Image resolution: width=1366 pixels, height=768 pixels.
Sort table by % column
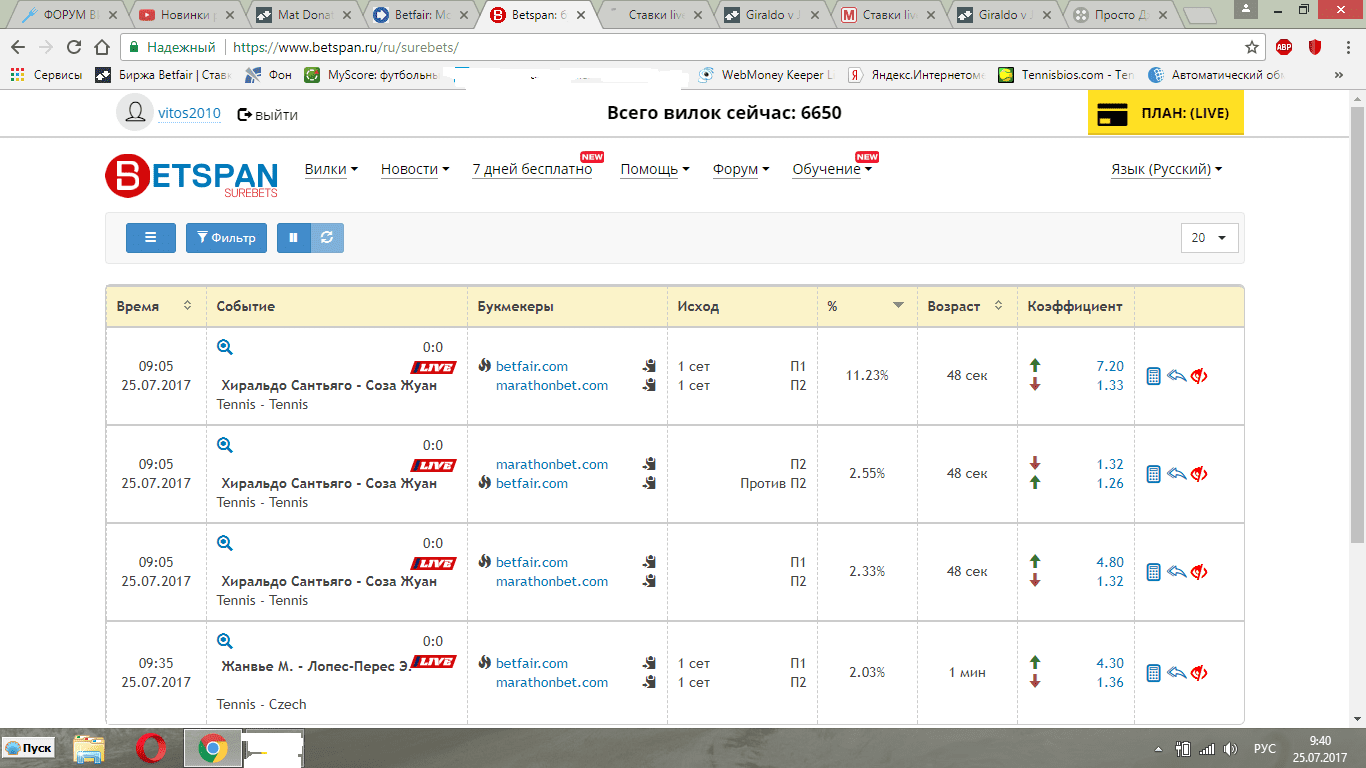898,305
